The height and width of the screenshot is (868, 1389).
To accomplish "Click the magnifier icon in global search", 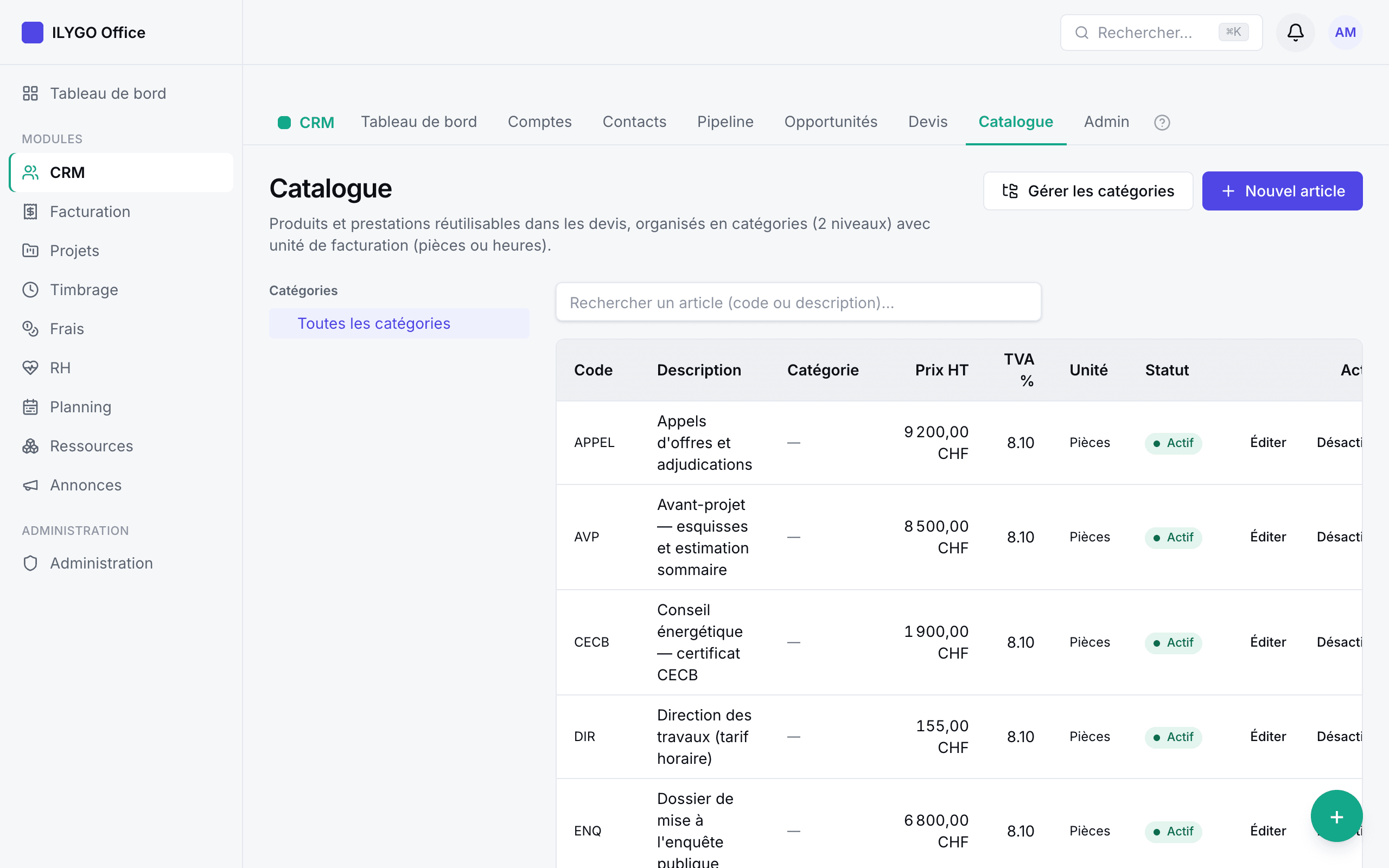I will 1081,33.
